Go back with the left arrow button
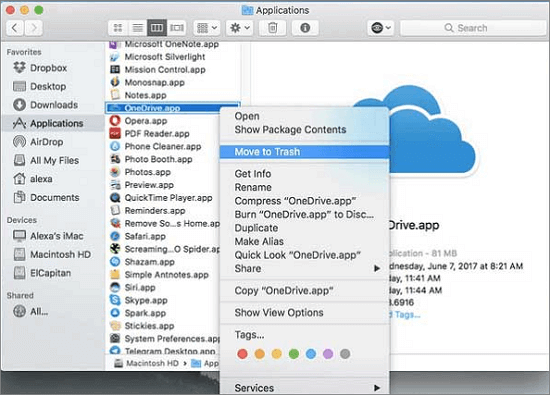550x395 pixels. [15, 28]
